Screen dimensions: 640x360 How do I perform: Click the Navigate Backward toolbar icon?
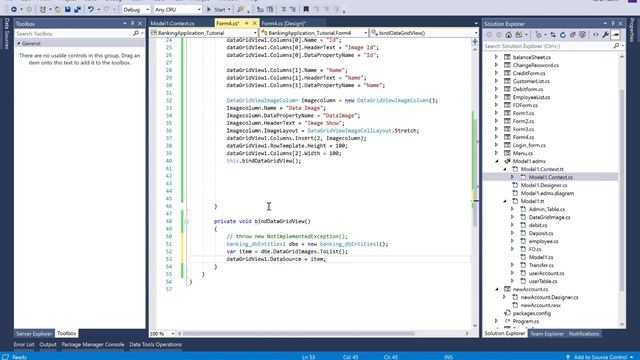pyautogui.click(x=13, y=9)
